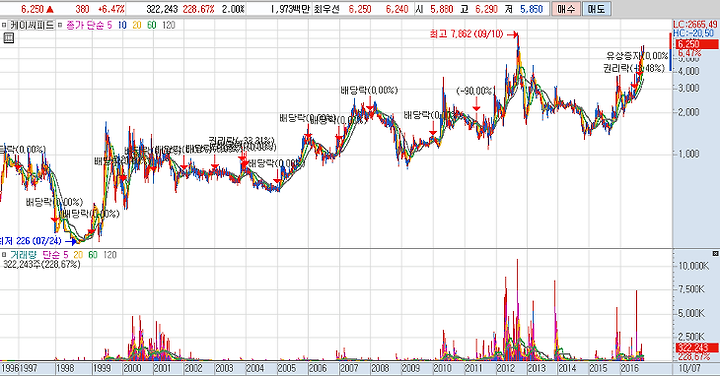Toggle the small square before 종가 단순
720x376 pixels.
(x=60, y=25)
